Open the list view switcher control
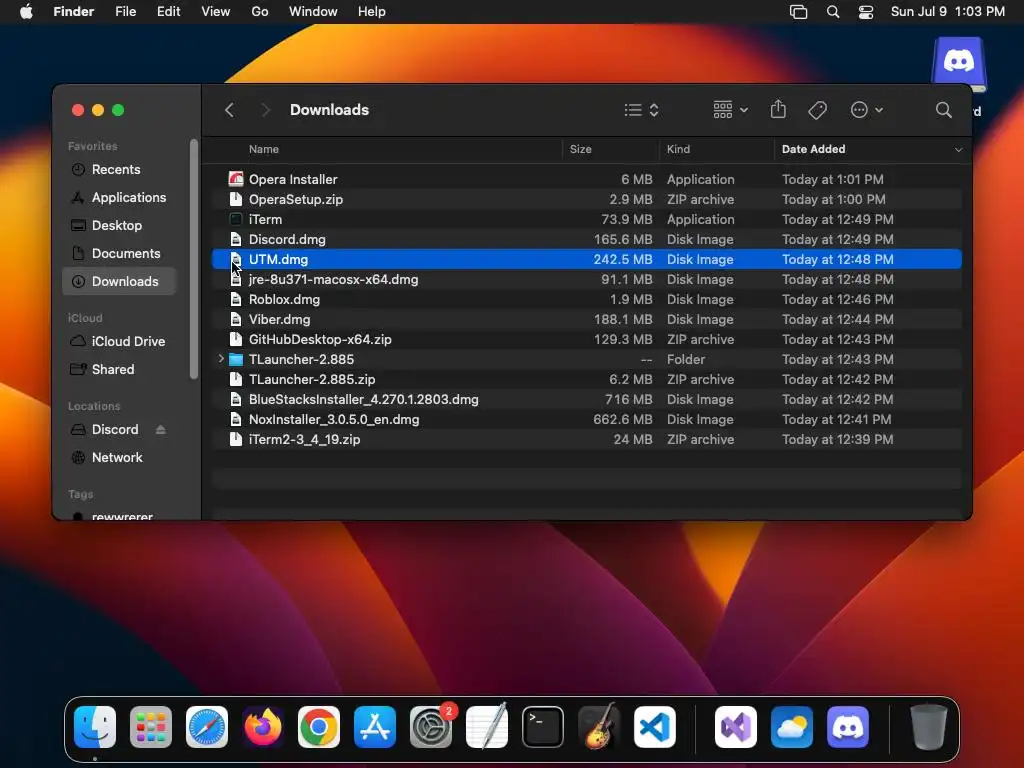1024x768 pixels. tap(641, 110)
